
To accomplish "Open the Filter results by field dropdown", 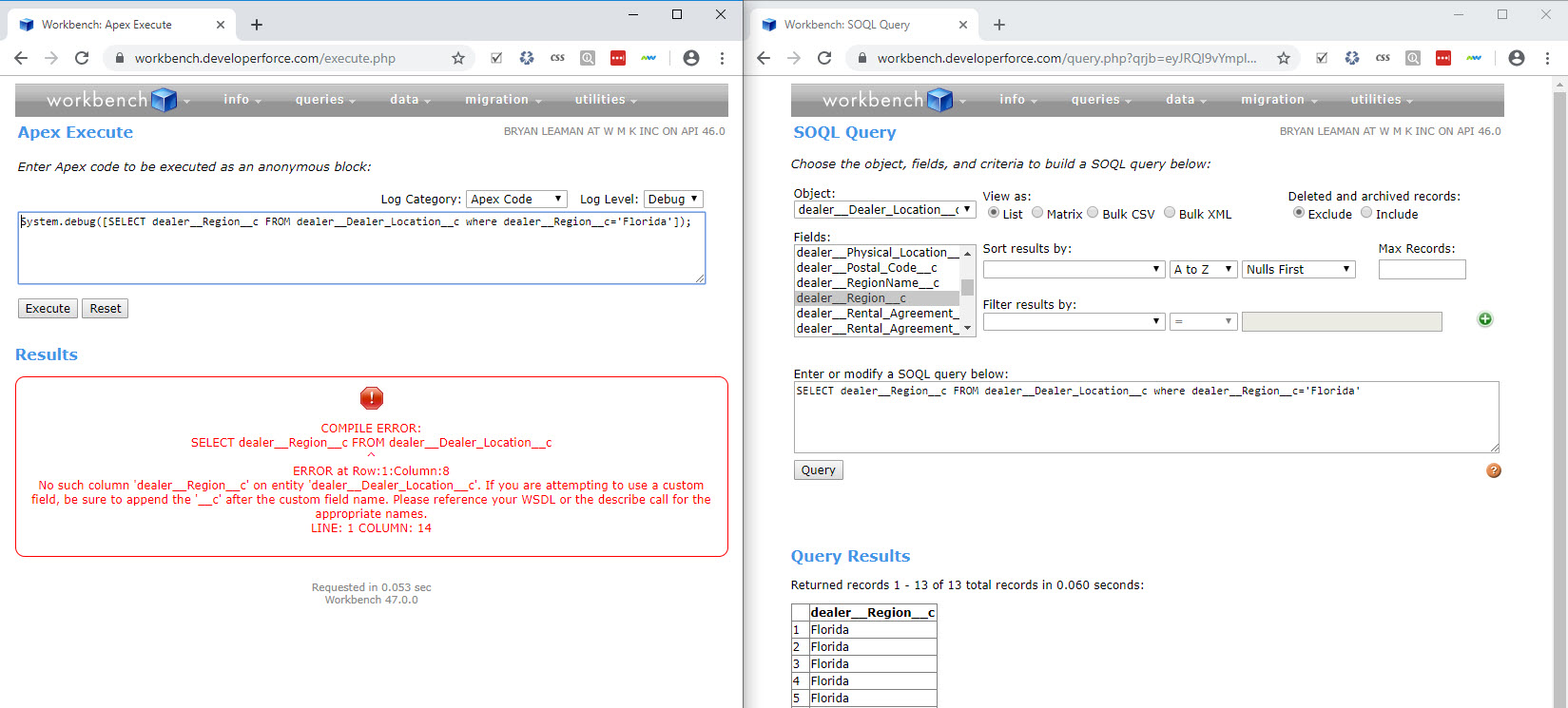I will pos(1074,322).
